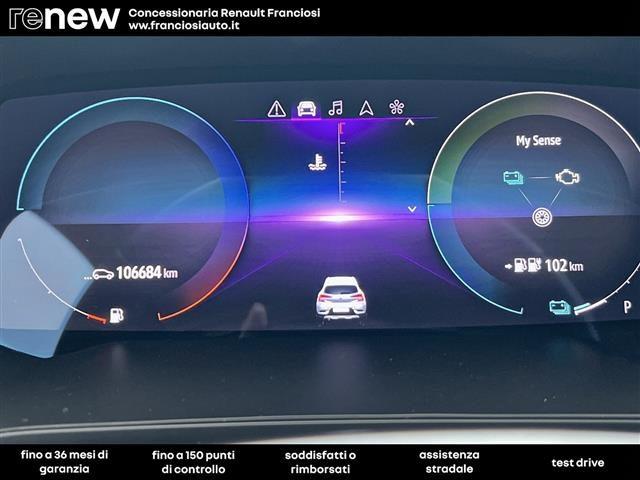Select the vehicle tab icon
The image size is (640, 480).
pos(307,109)
